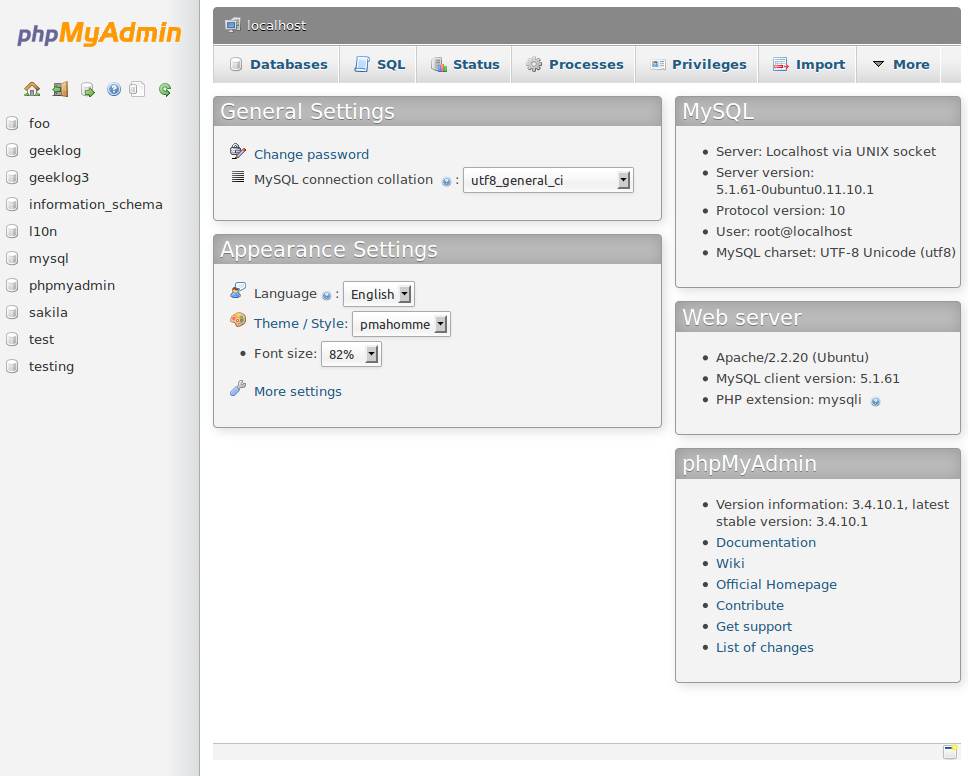The image size is (968, 776).
Task: Click the new window icon at bottom right
Action: pos(950,752)
